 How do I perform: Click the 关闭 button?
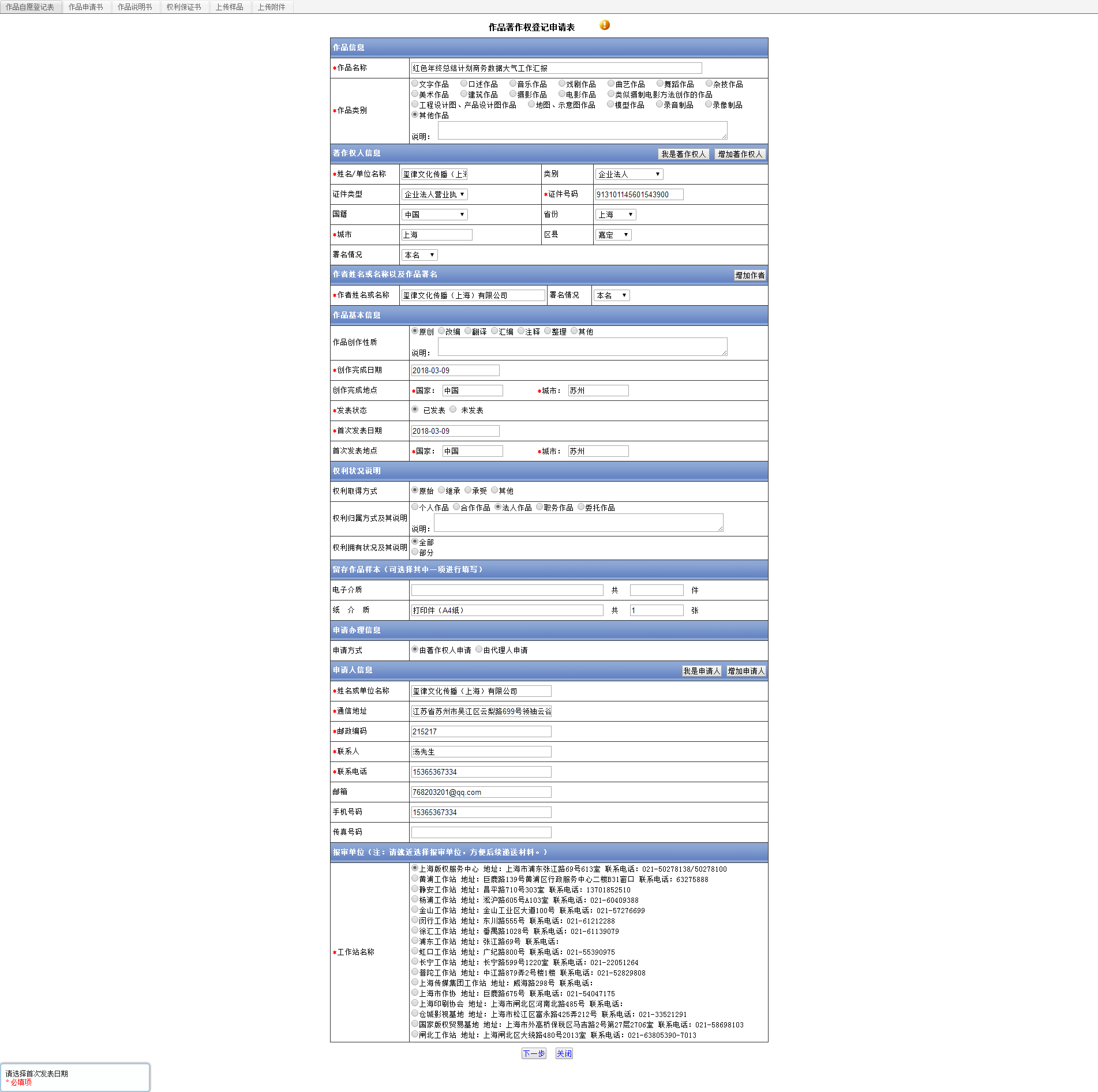coord(564,1053)
